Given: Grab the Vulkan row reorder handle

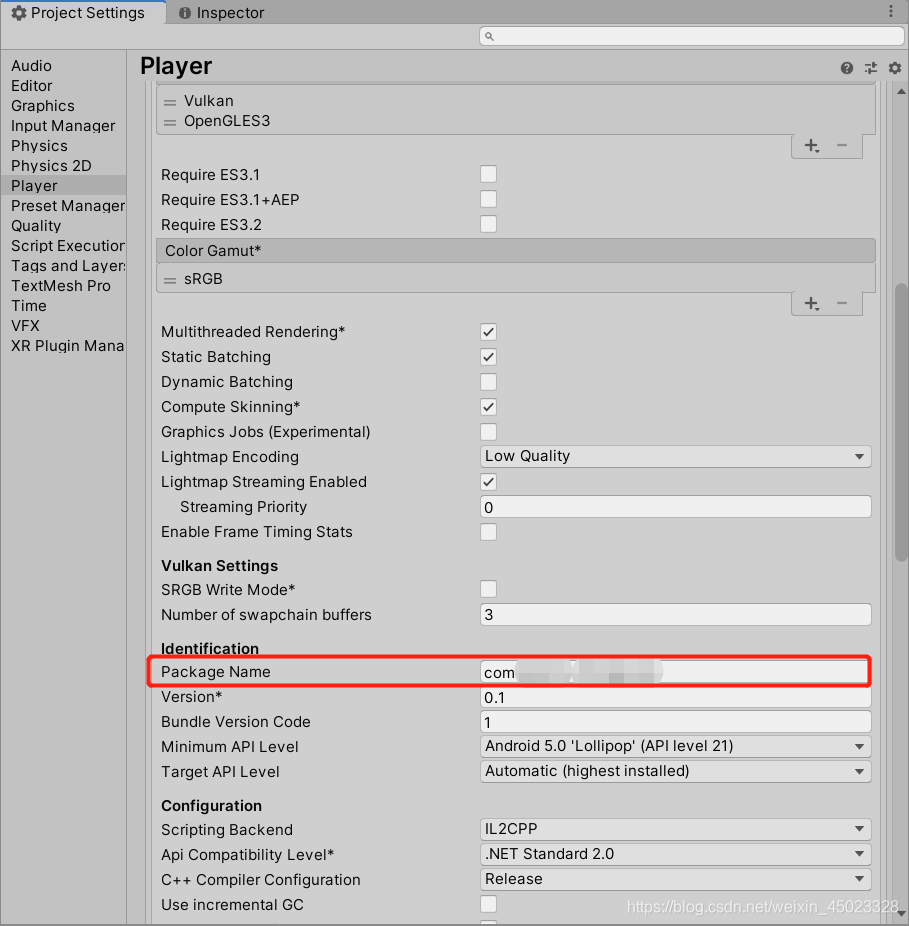Looking at the screenshot, I should [x=170, y=102].
